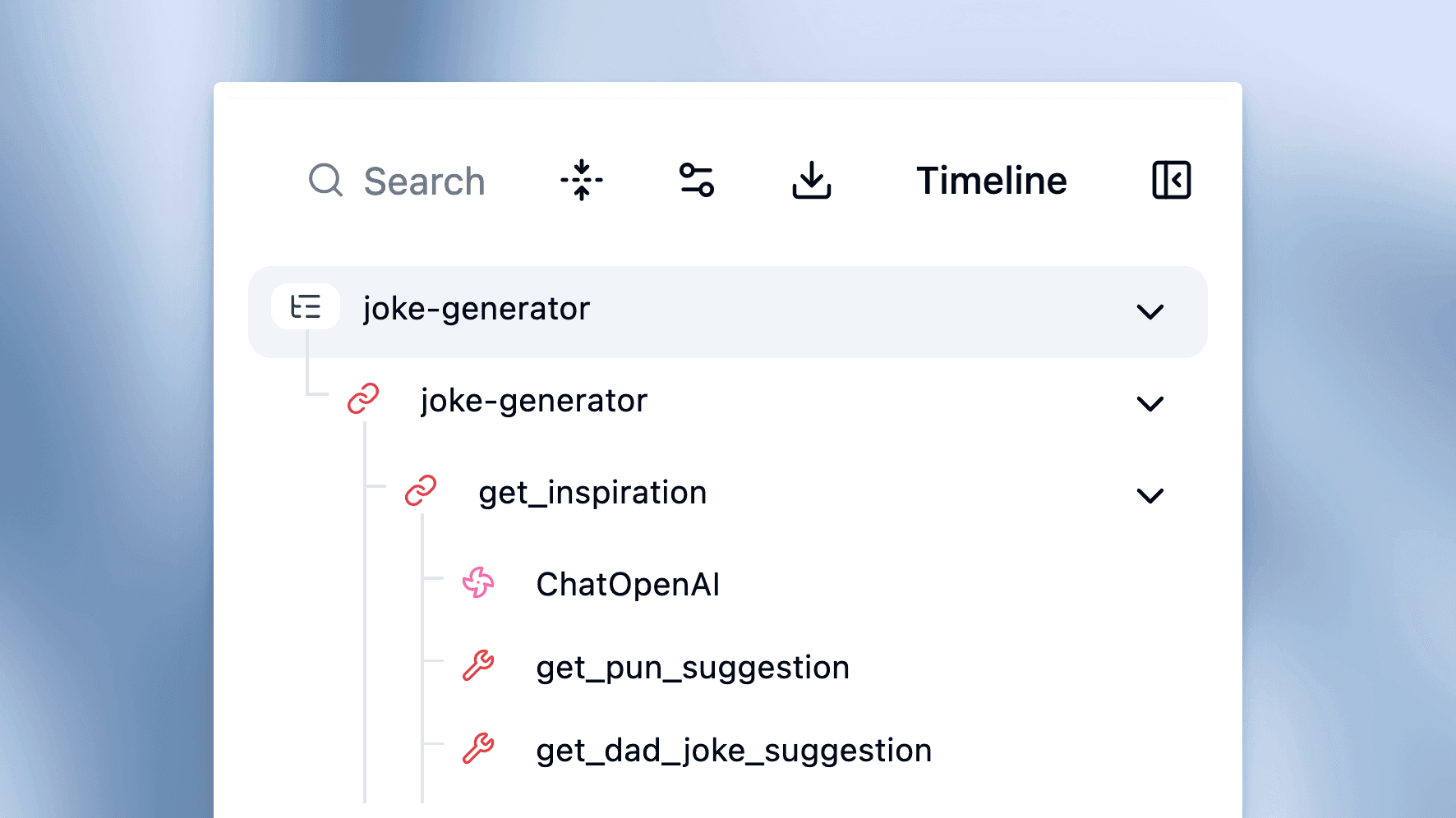This screenshot has width=1456, height=818.
Task: Click the magnifying glass search icon
Action: tap(325, 180)
